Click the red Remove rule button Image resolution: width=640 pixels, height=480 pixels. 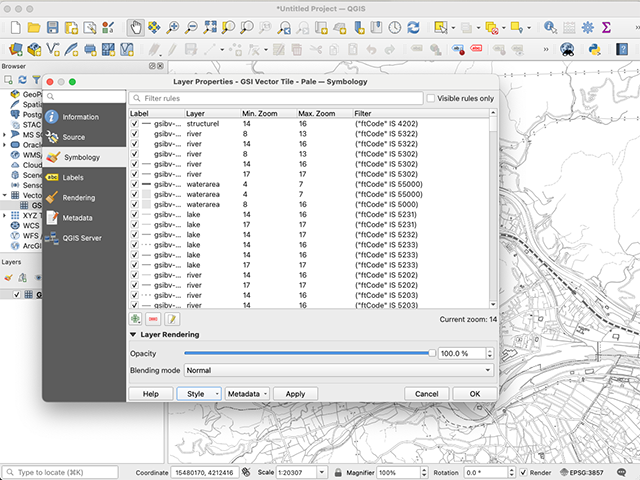(x=154, y=318)
